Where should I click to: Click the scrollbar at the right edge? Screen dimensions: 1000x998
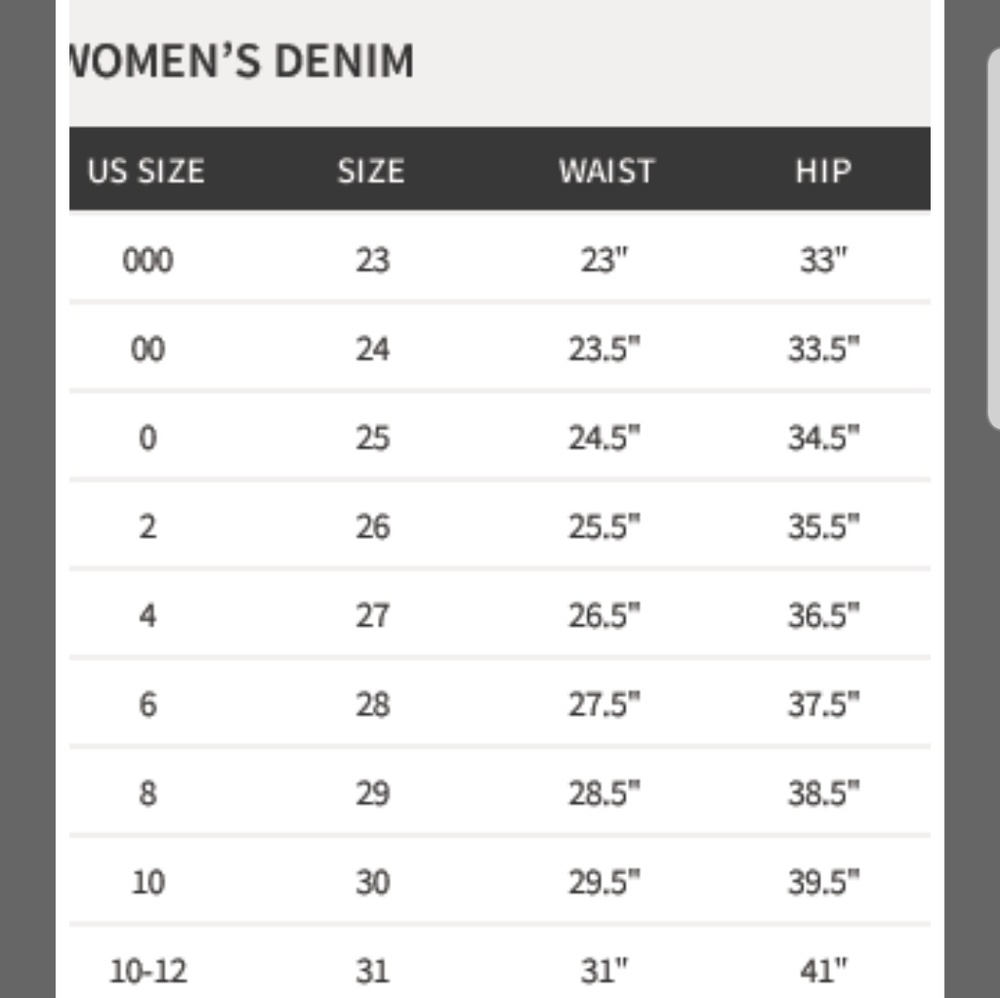(x=993, y=240)
